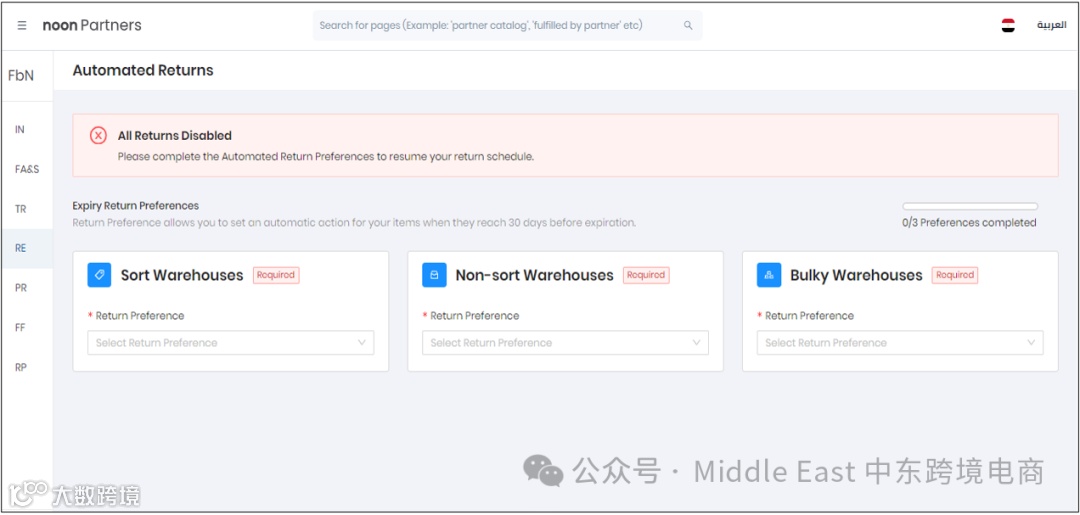The width and height of the screenshot is (1080, 515).
Task: Click the preferences completed progress bar
Action: [970, 207]
